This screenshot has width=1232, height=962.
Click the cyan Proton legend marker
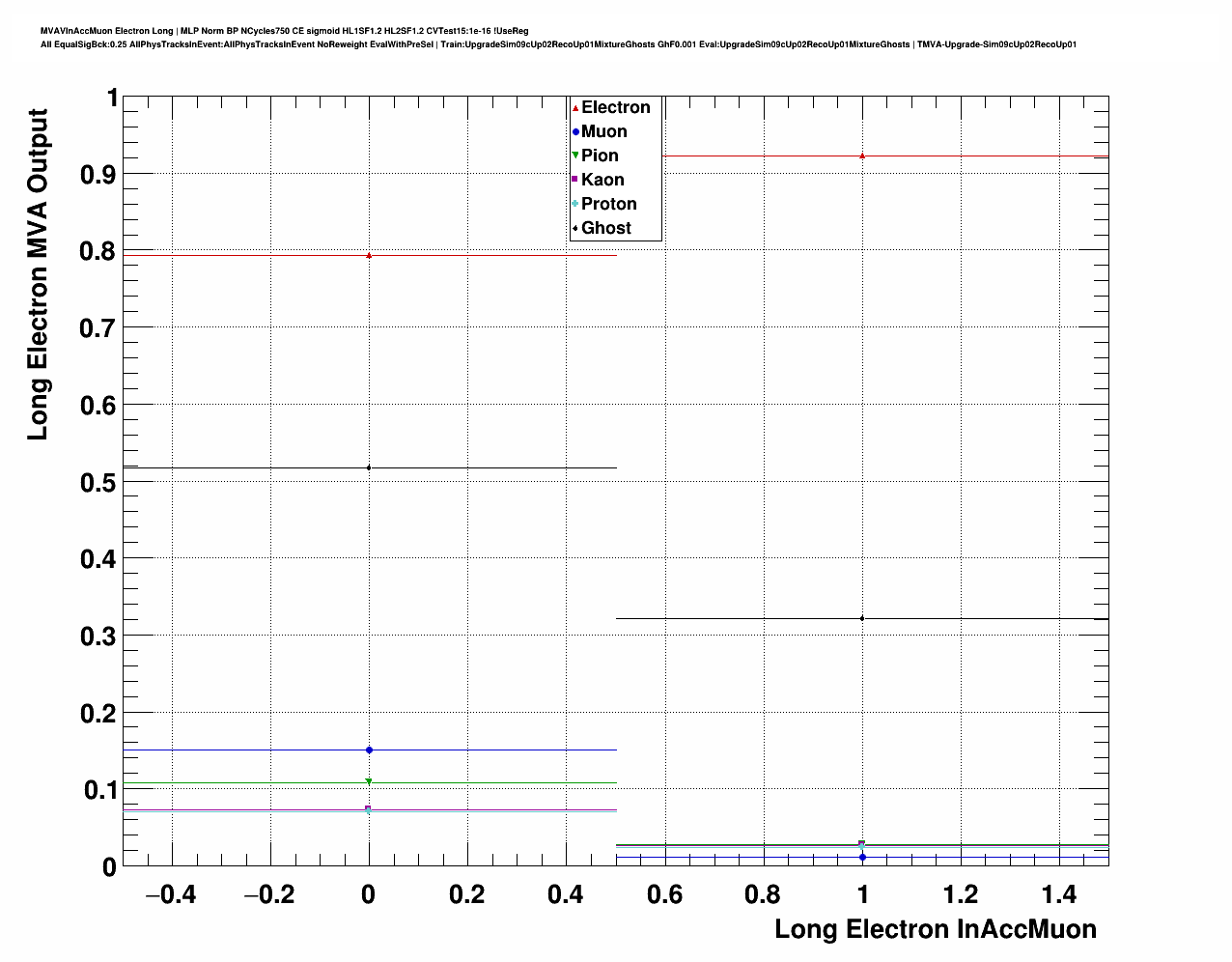[575, 204]
